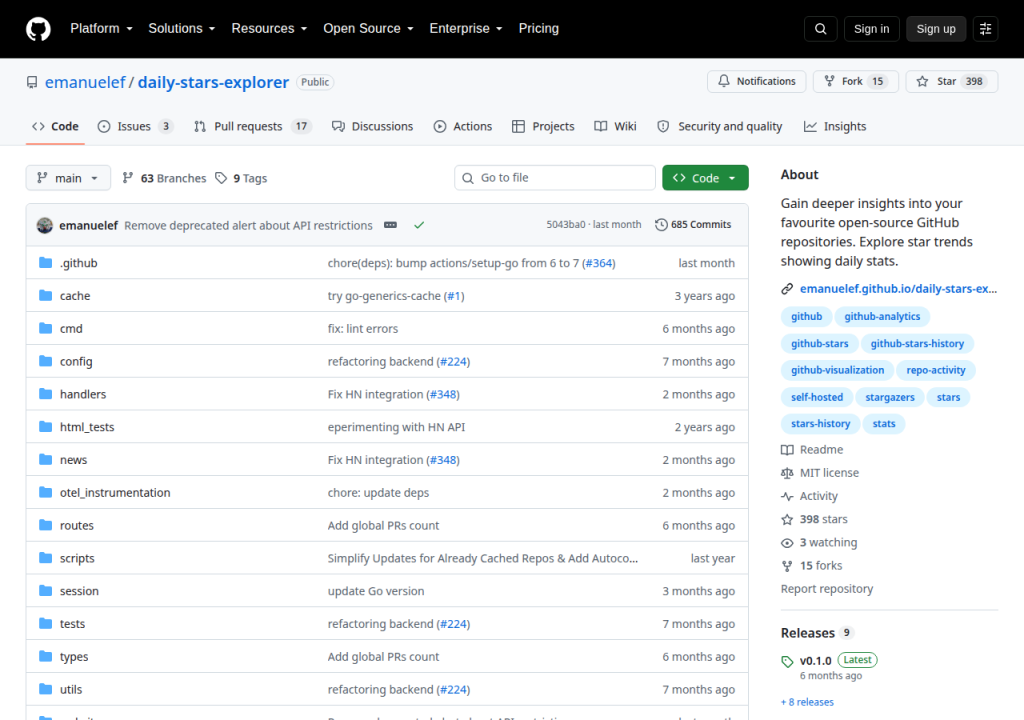This screenshot has height=720, width=1024.
Task: Switch to the Discussions tab
Action: click(372, 126)
